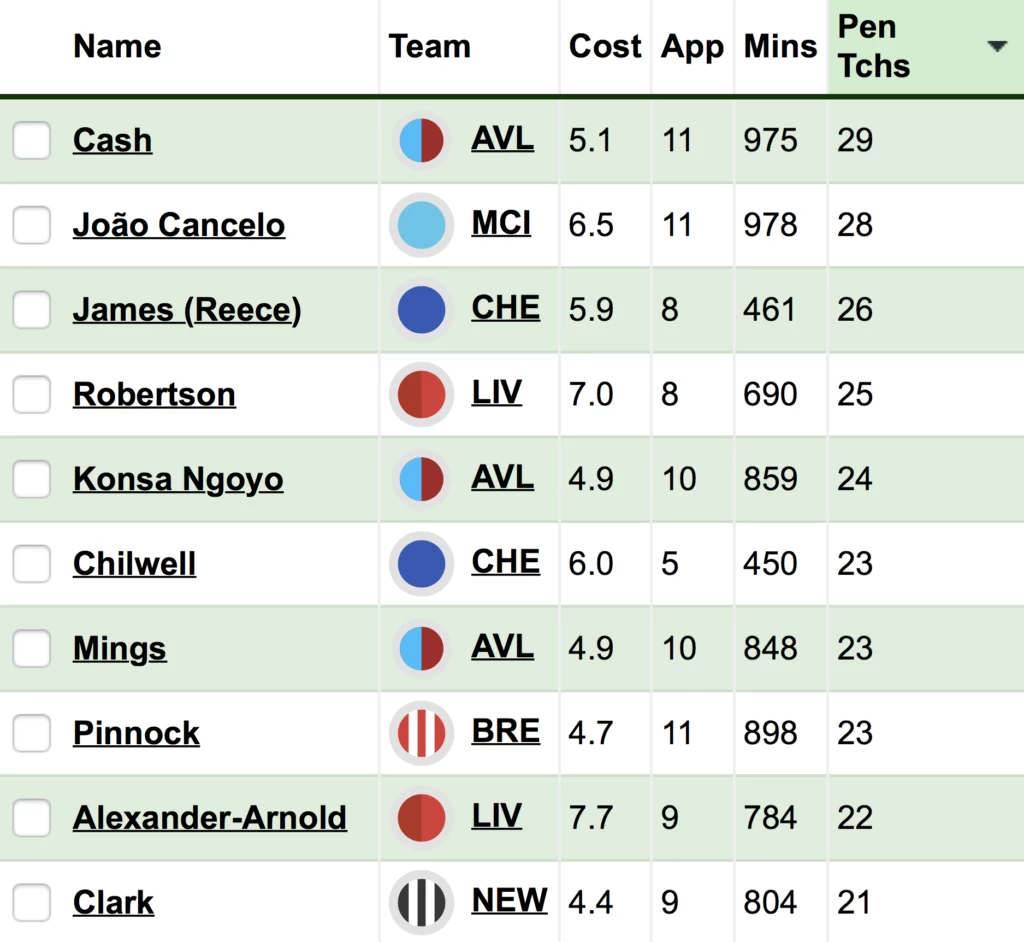Select the checkbox for Chilwell
The width and height of the screenshot is (1024, 942).
[x=31, y=563]
